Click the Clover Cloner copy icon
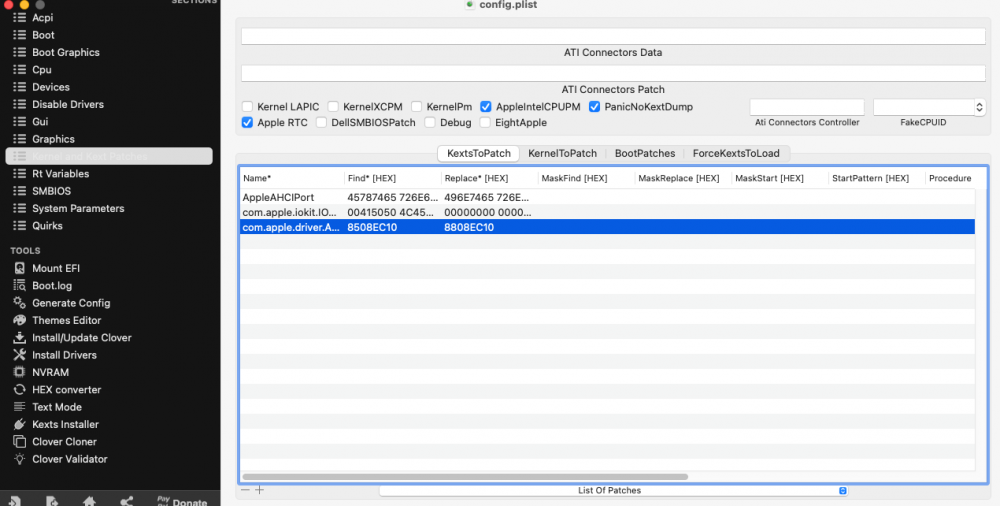Viewport: 1000px width, 506px height. (20, 441)
